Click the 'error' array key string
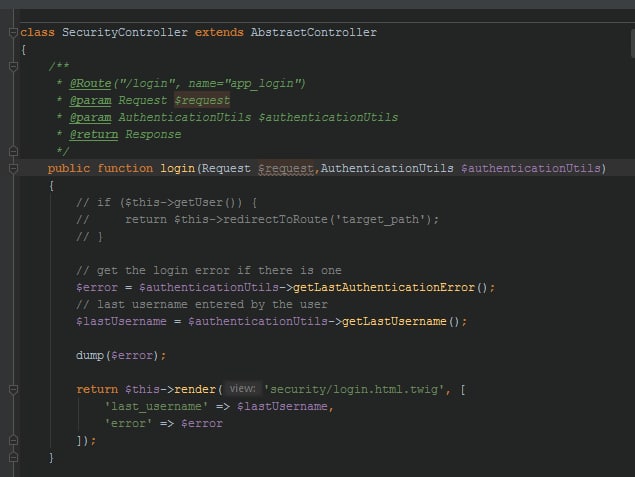 coord(128,424)
